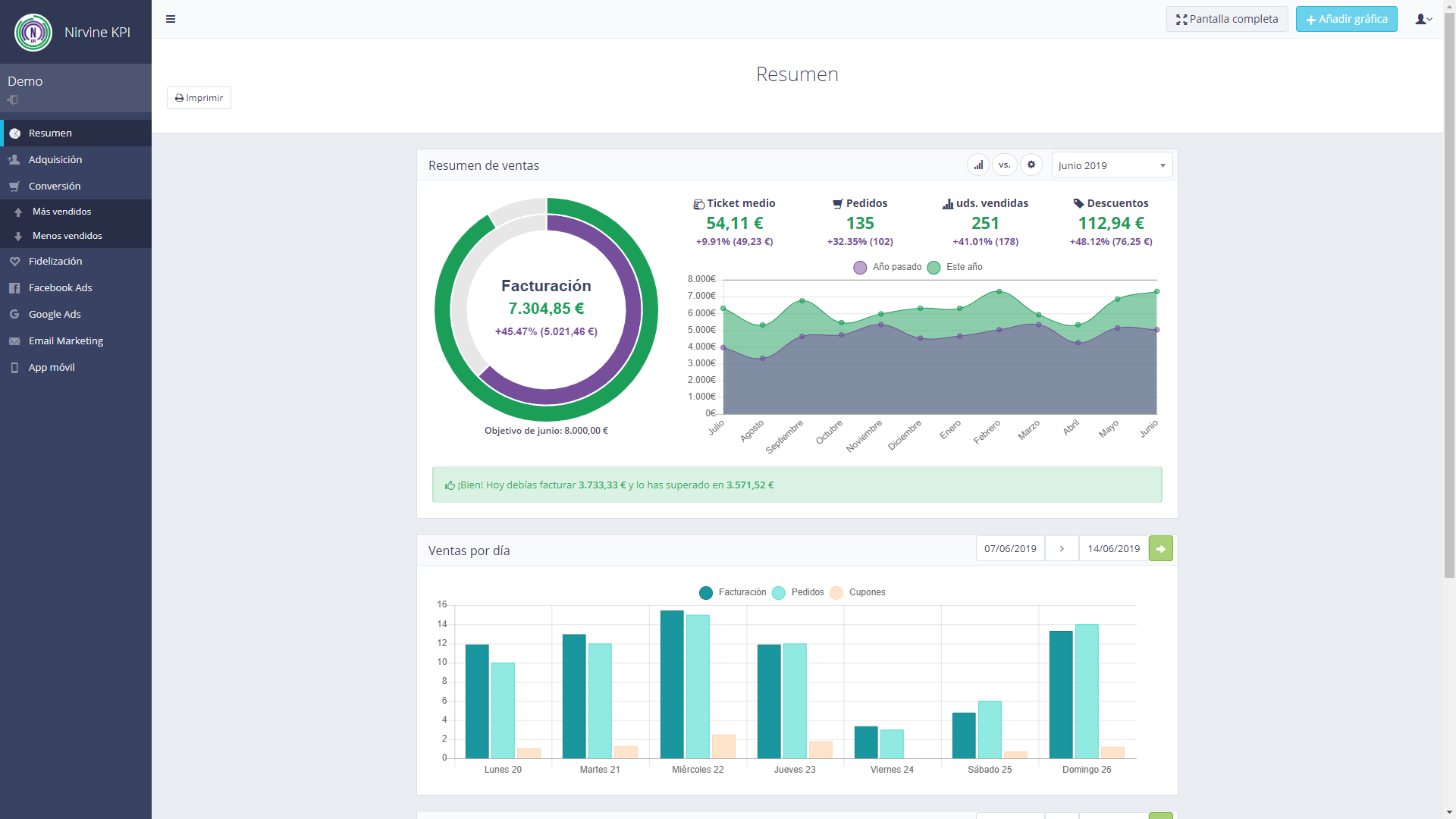Toggle the comparison vs. mode
This screenshot has height=819, width=1456.
coord(1004,165)
